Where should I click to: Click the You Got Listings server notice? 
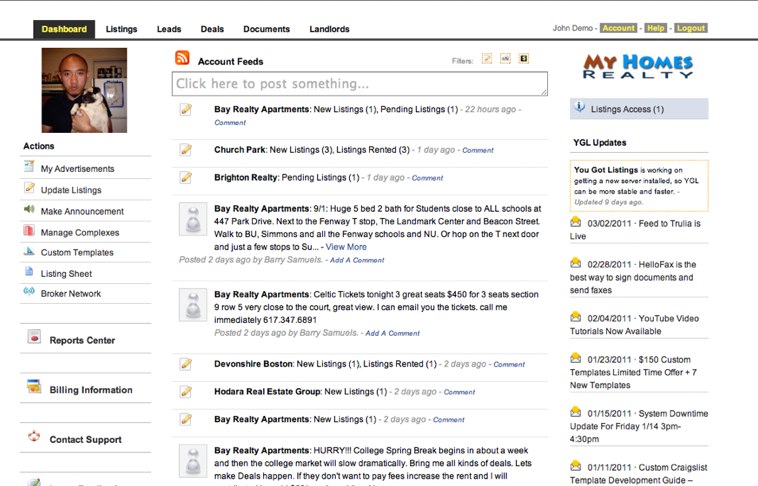(x=639, y=186)
